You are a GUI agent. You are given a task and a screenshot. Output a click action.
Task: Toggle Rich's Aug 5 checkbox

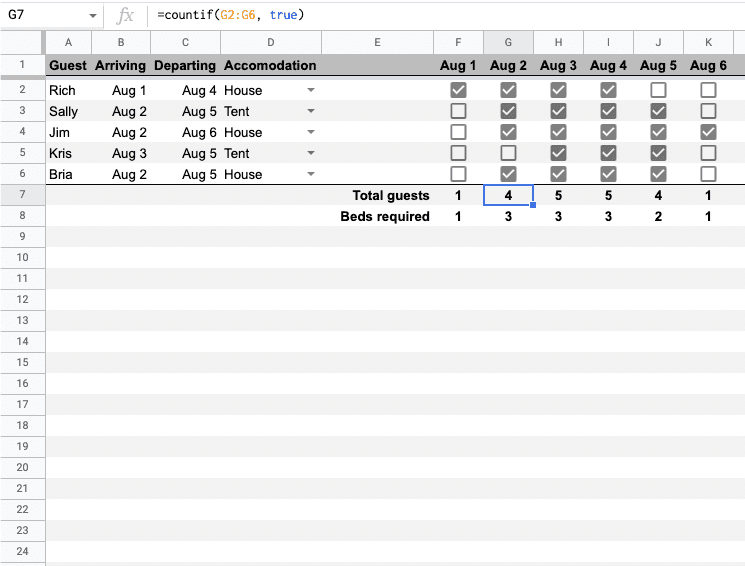tap(658, 90)
